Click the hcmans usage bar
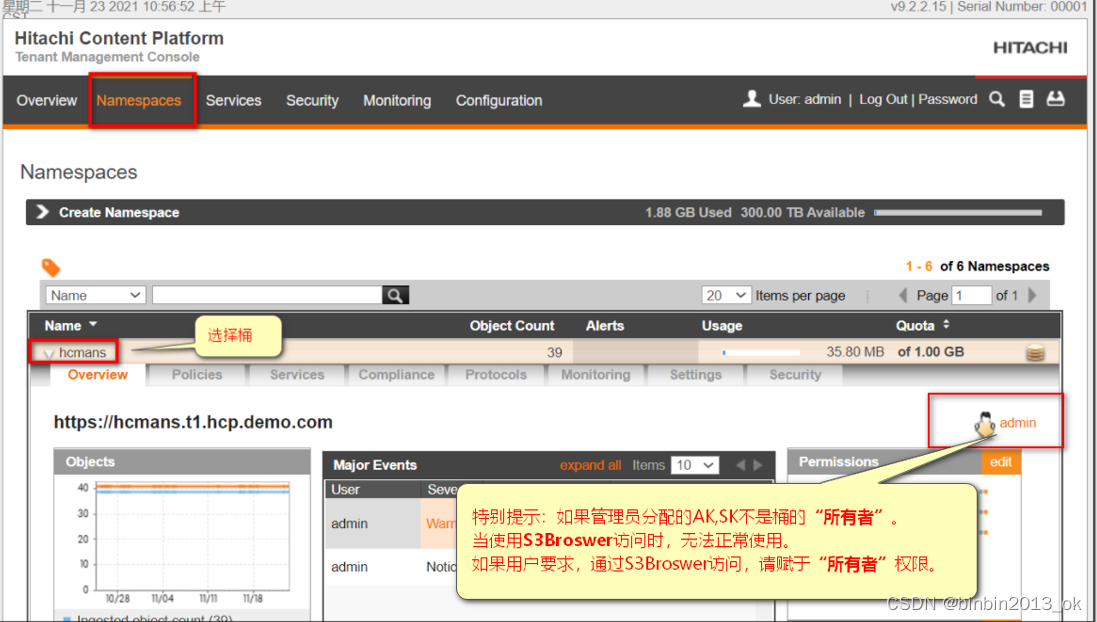Image resolution: width=1097 pixels, height=622 pixels. (761, 353)
